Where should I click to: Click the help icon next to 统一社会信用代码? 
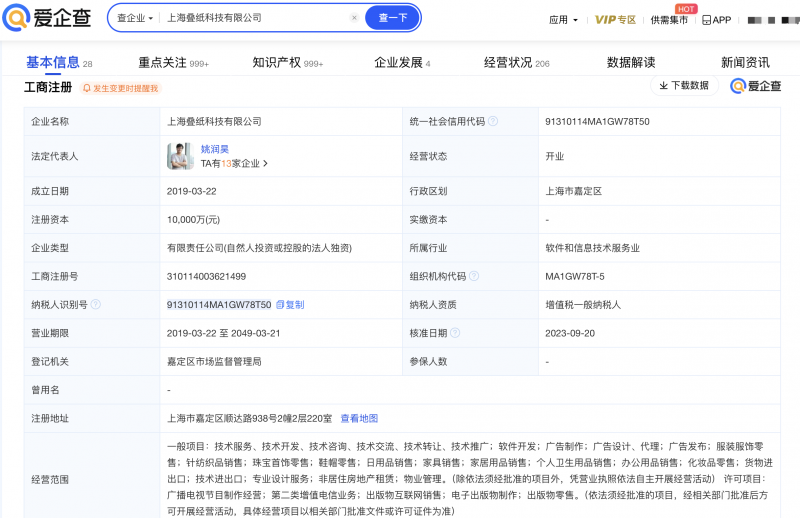coord(493,121)
